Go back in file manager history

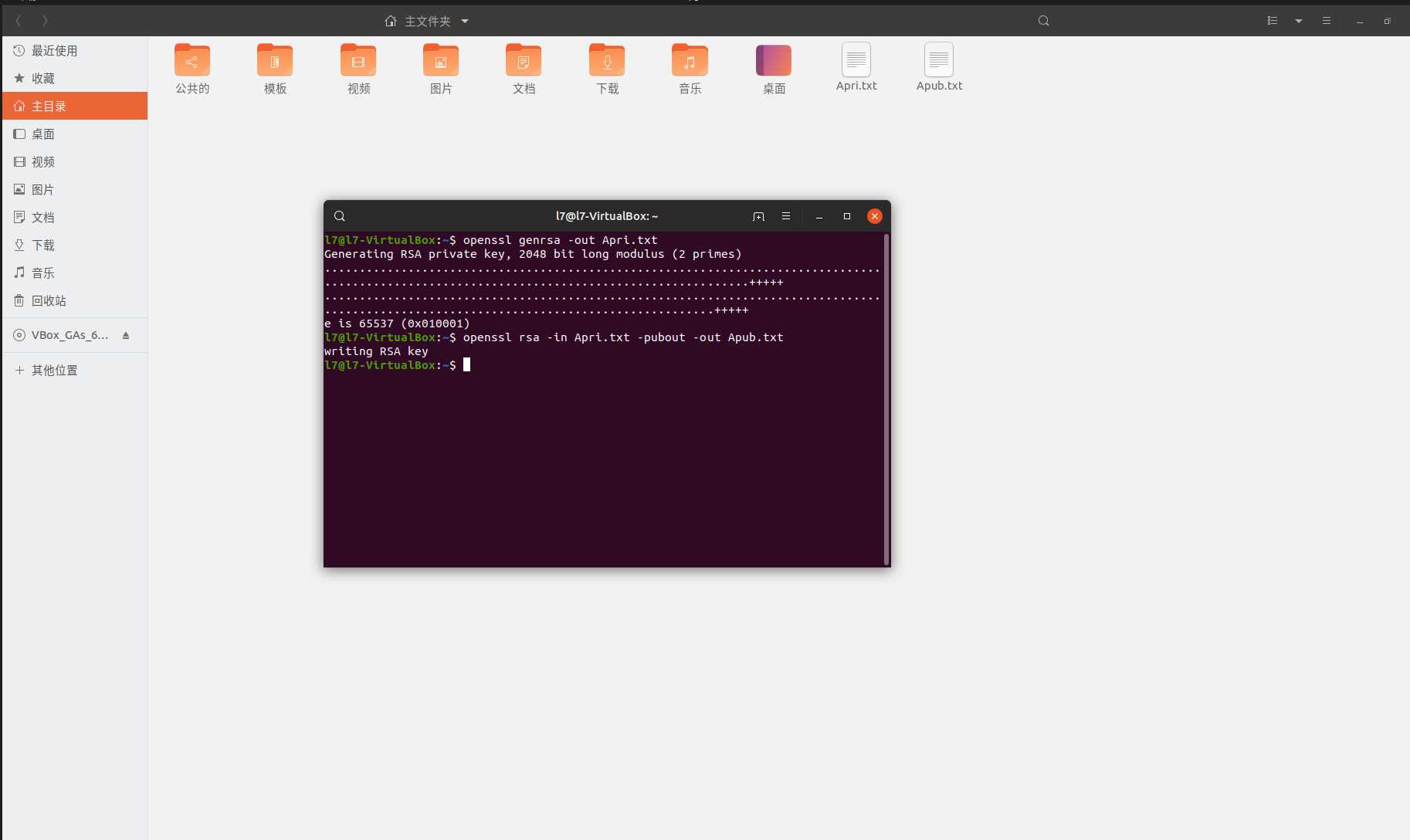(19, 21)
